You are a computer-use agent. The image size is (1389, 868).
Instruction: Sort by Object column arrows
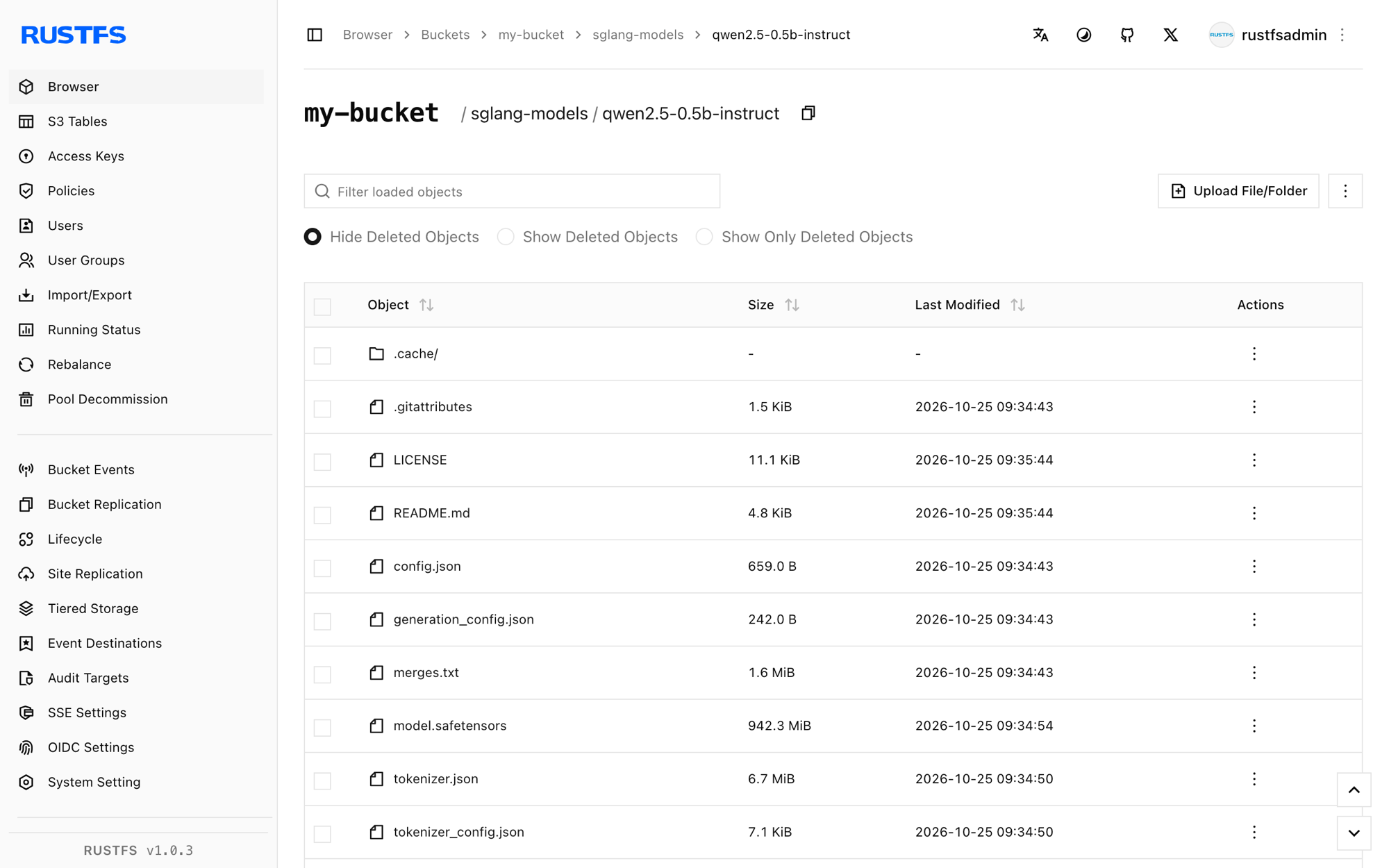[x=426, y=305]
